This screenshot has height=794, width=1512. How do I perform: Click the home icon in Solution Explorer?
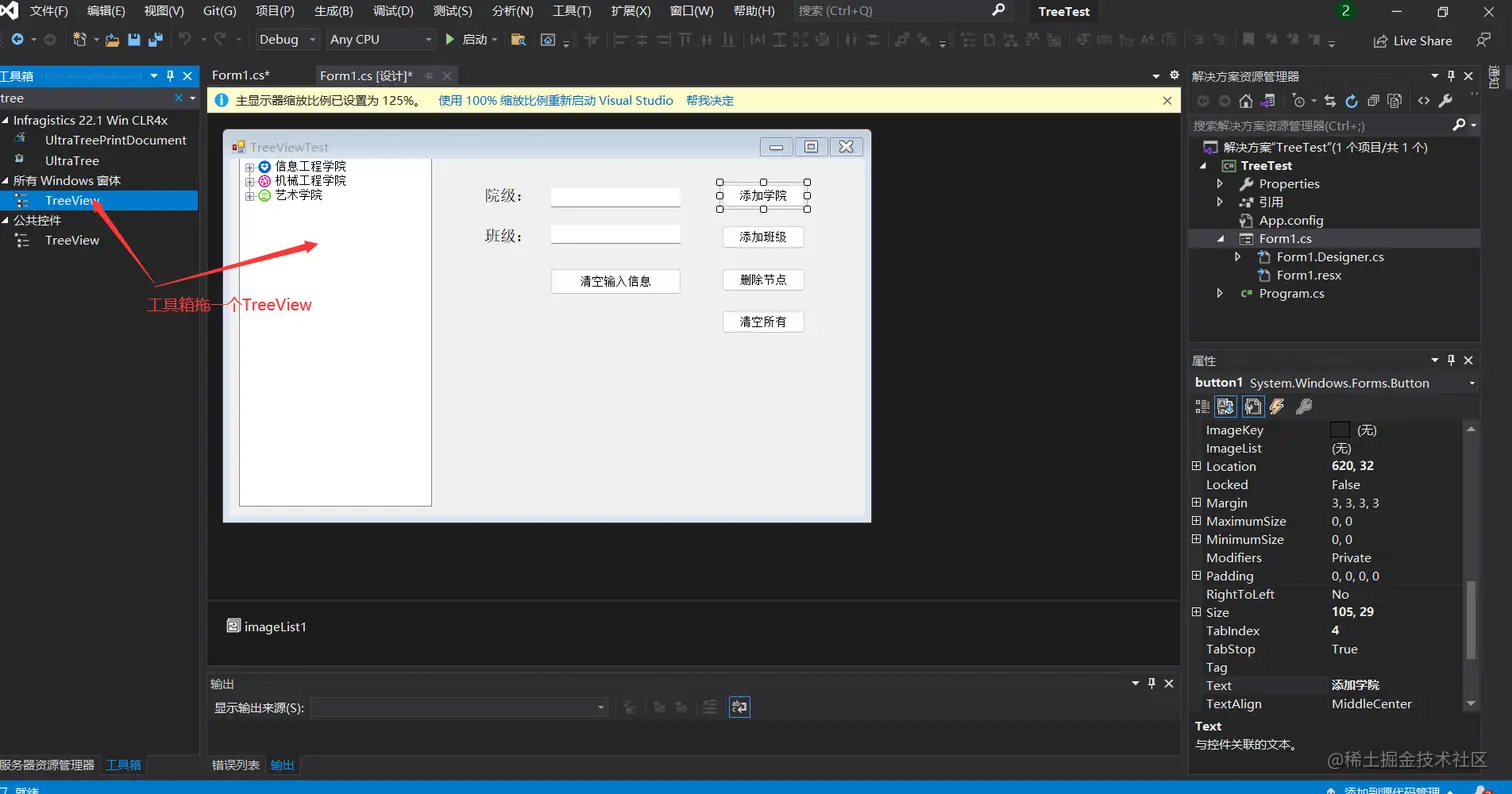[x=1246, y=101]
